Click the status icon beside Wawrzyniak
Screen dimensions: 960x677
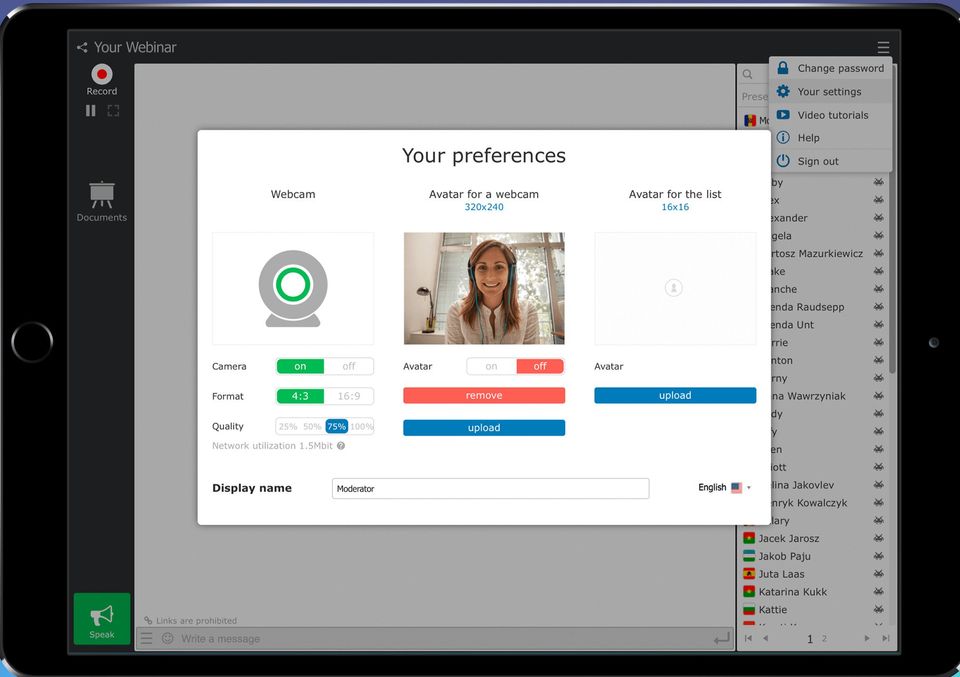879,395
